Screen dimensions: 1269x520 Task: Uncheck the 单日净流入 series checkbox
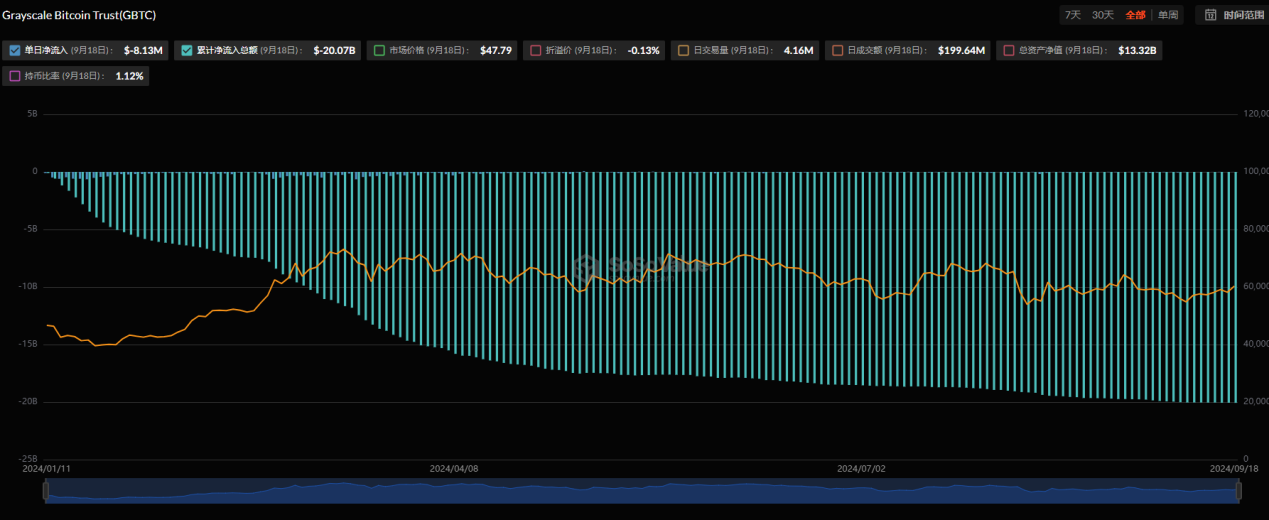coord(14,50)
